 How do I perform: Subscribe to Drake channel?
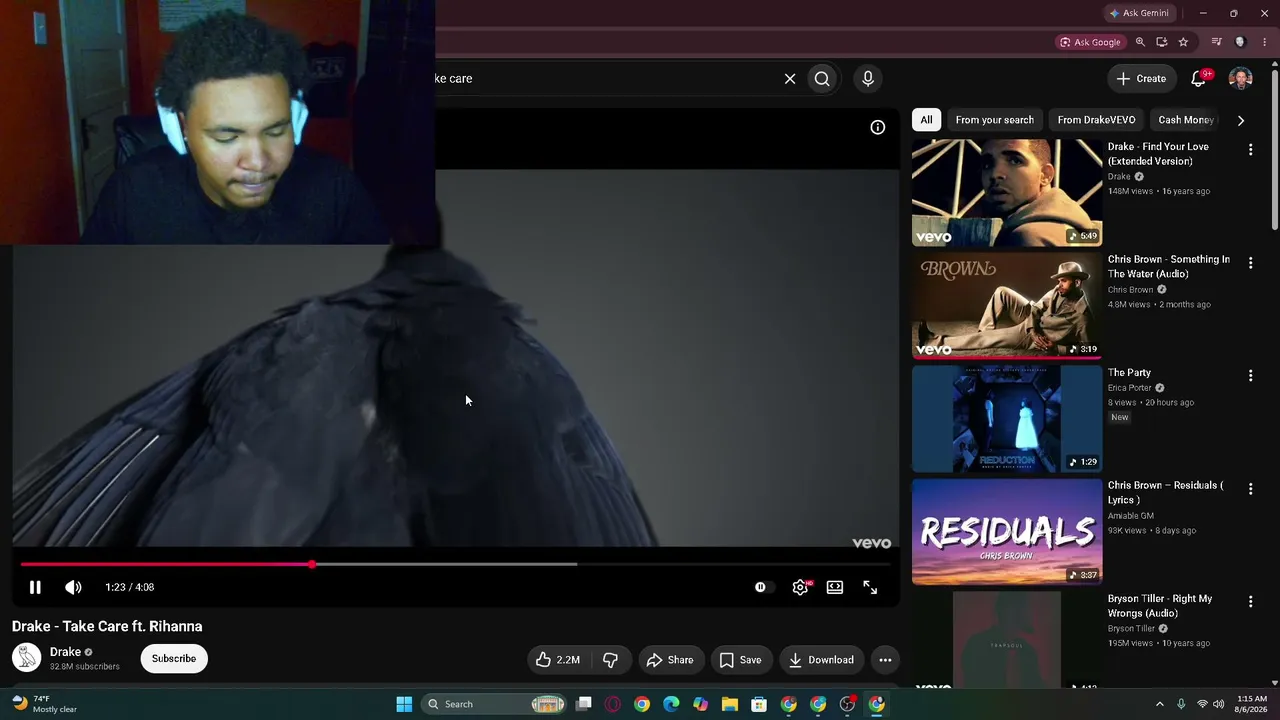click(174, 658)
